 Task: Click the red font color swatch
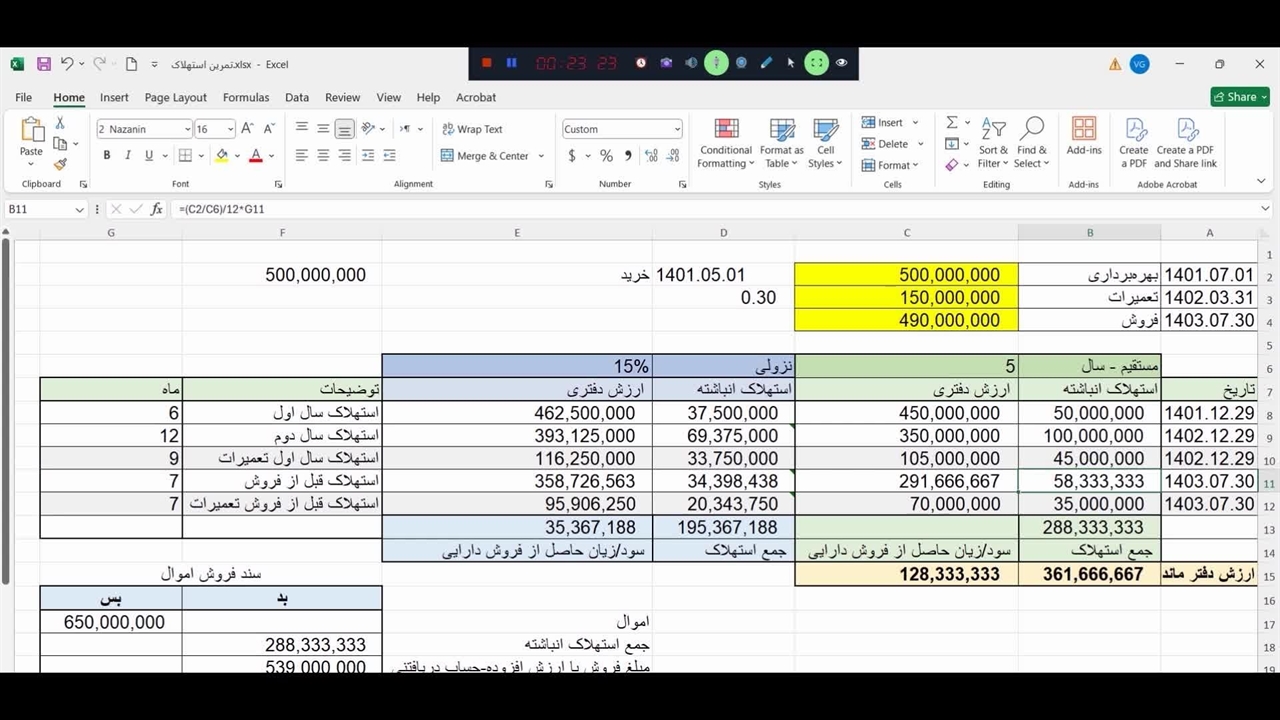(256, 156)
